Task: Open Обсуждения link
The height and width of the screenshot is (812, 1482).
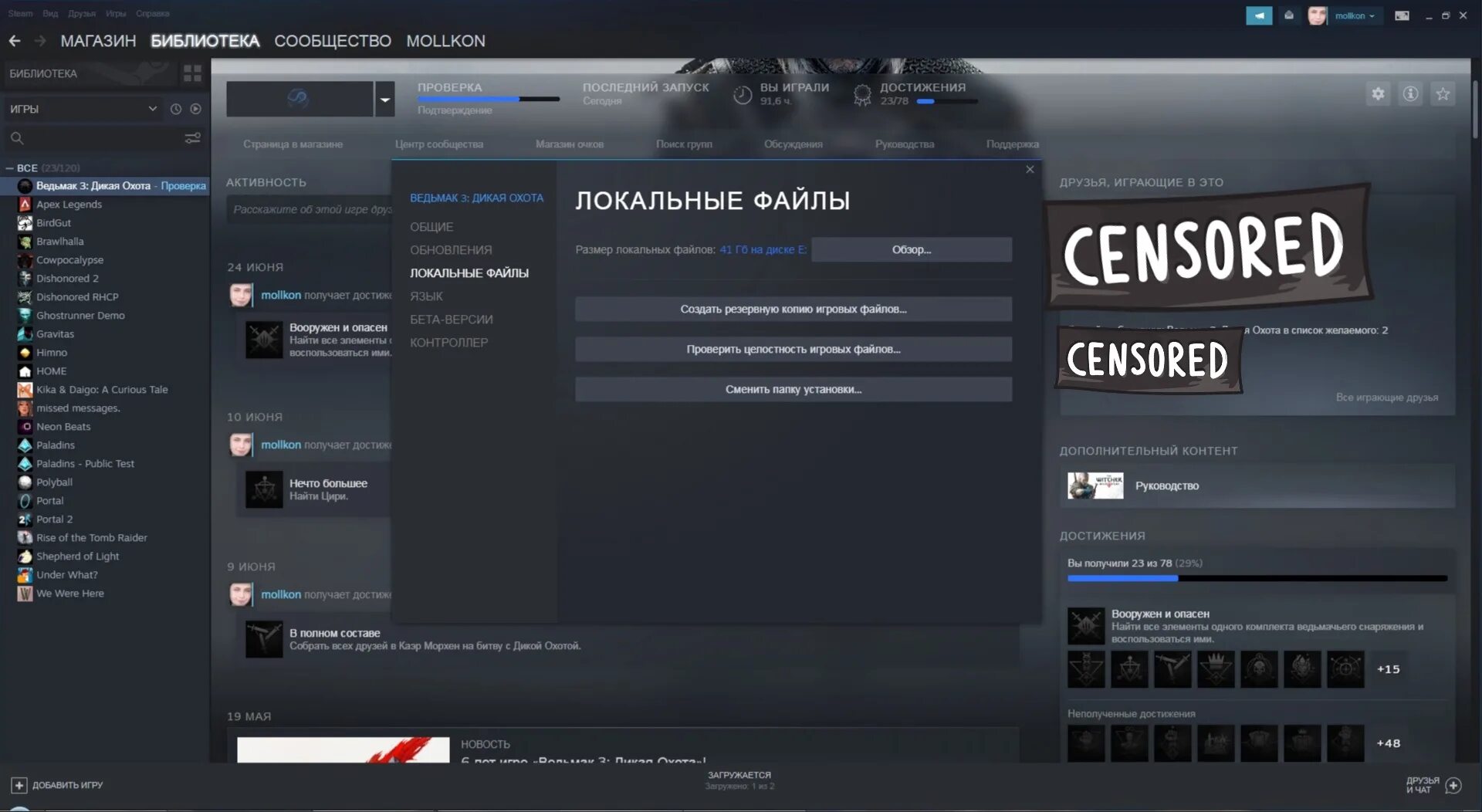Action: click(793, 144)
